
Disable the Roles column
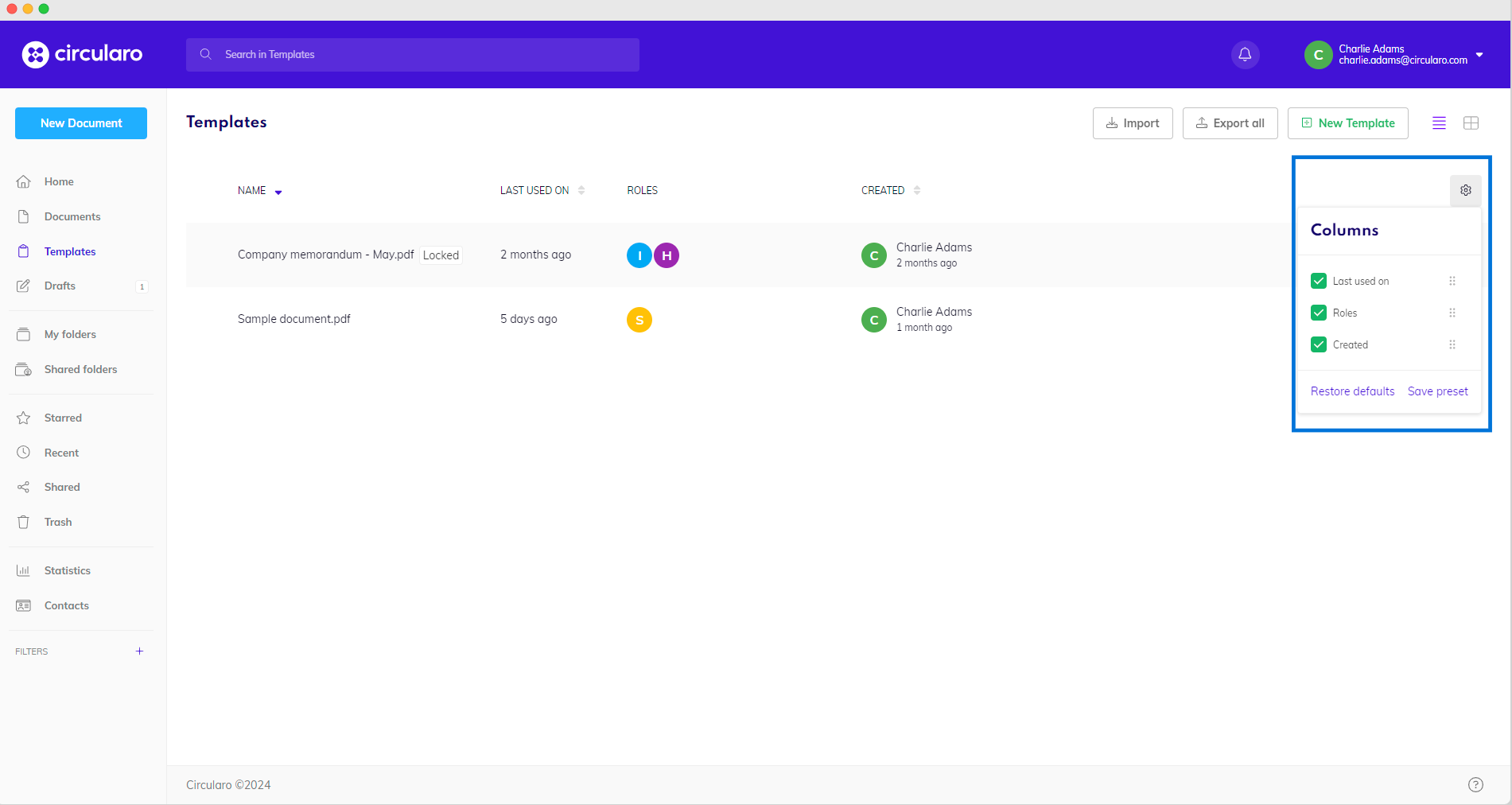click(x=1319, y=313)
